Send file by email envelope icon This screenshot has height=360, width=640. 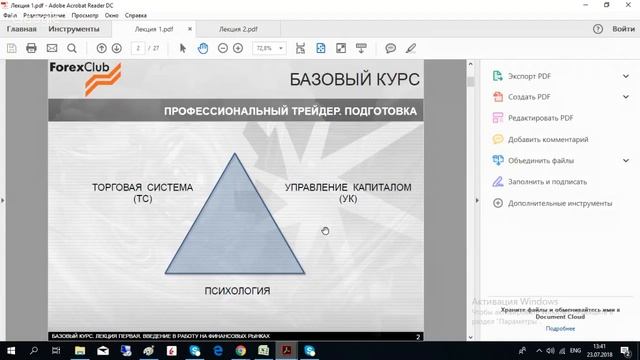click(x=52, y=48)
